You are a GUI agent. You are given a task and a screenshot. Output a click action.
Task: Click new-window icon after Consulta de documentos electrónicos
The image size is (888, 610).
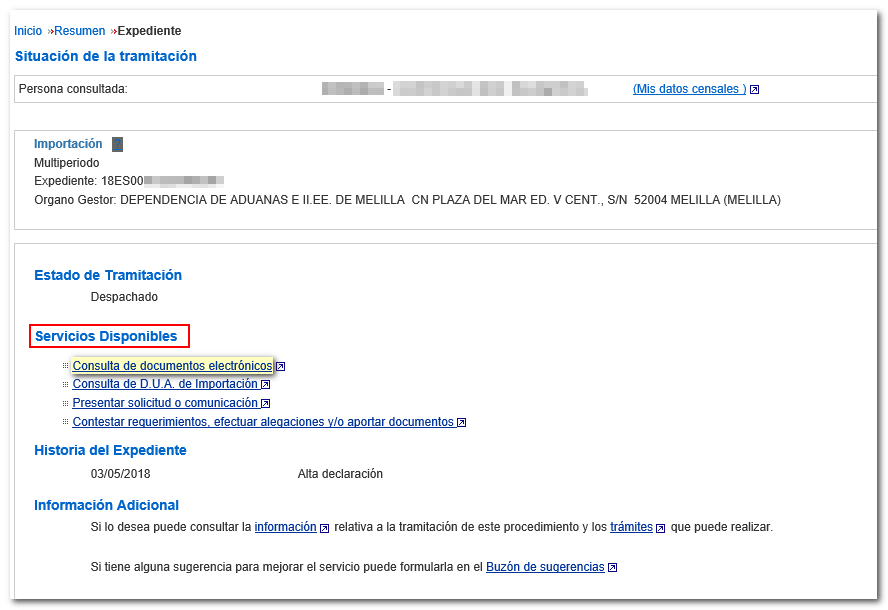coord(281,367)
